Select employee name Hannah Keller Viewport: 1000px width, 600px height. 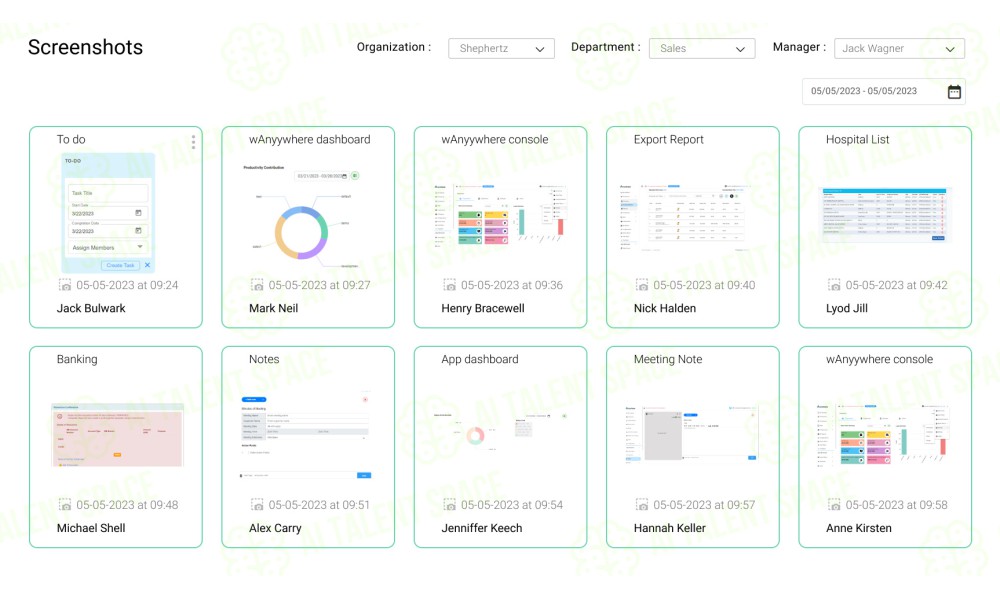point(670,529)
